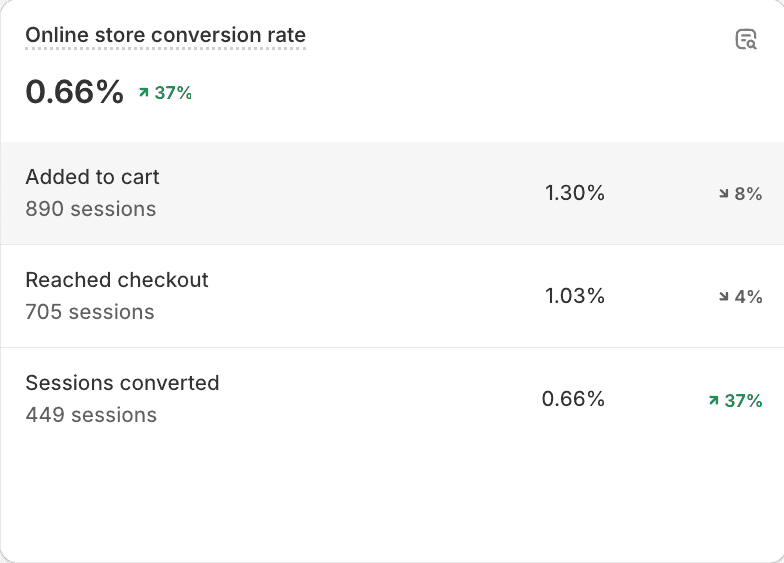This screenshot has width=784, height=563.
Task: Click the Online store conversion rate title
Action: click(x=166, y=35)
